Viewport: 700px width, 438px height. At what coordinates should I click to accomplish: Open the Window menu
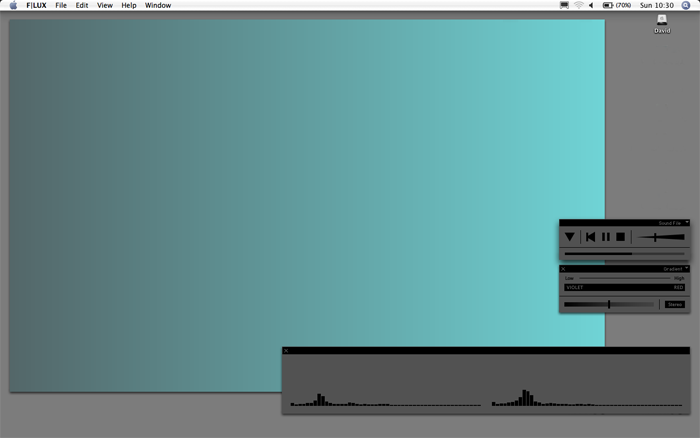(x=158, y=5)
